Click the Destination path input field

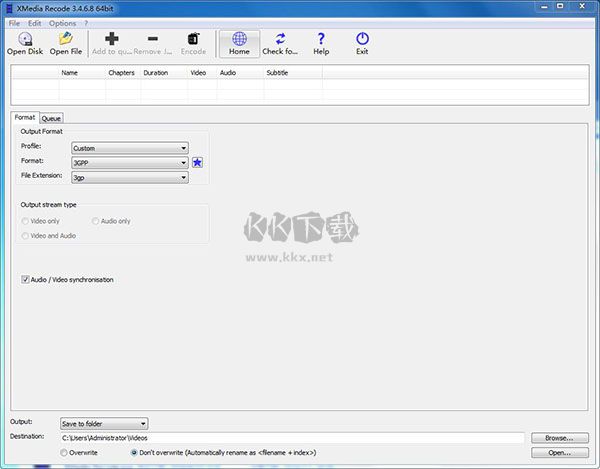[x=290, y=438]
